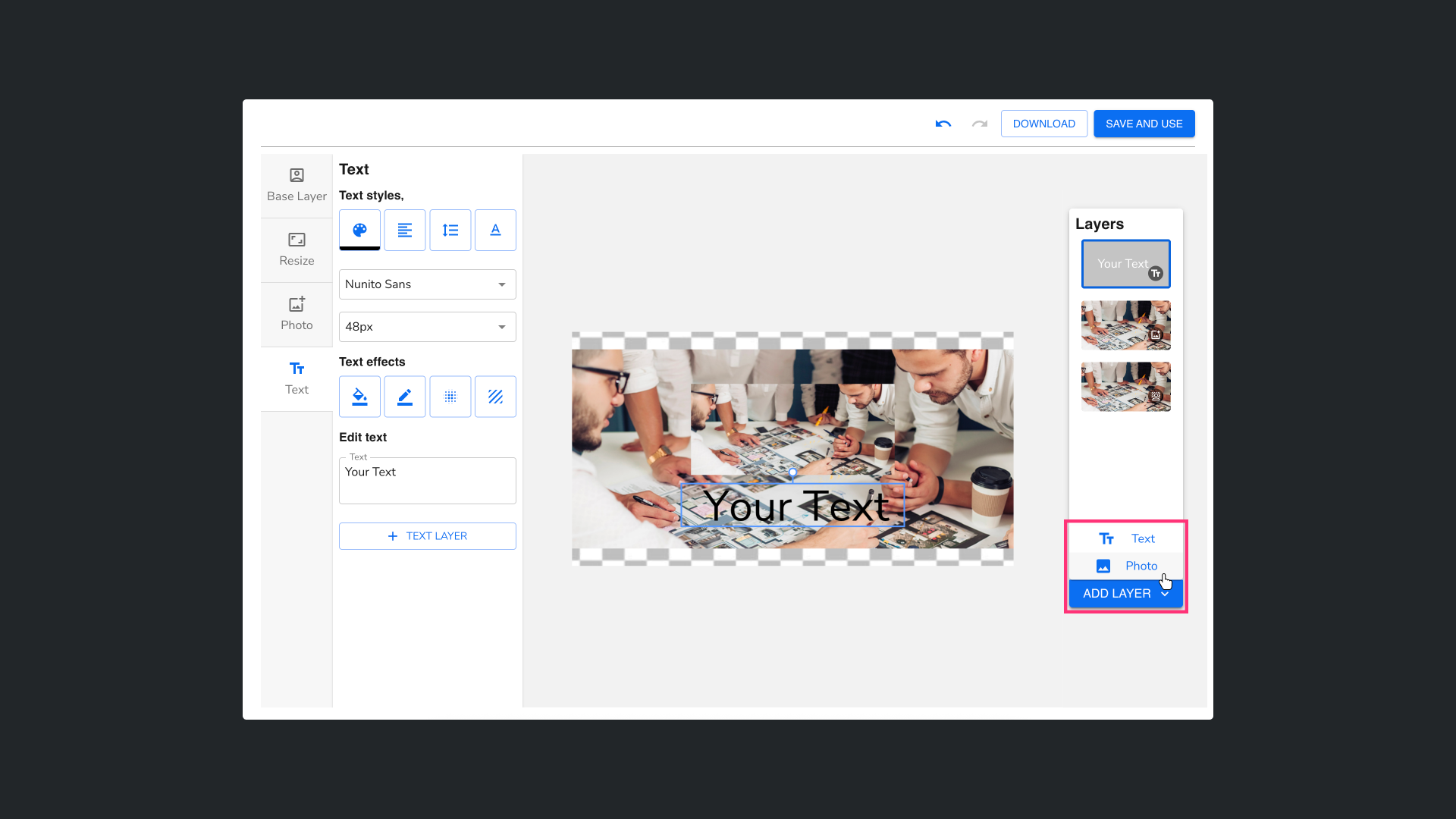Choose the dotted blur text effect
Viewport: 1456px width, 819px height.
(x=450, y=397)
